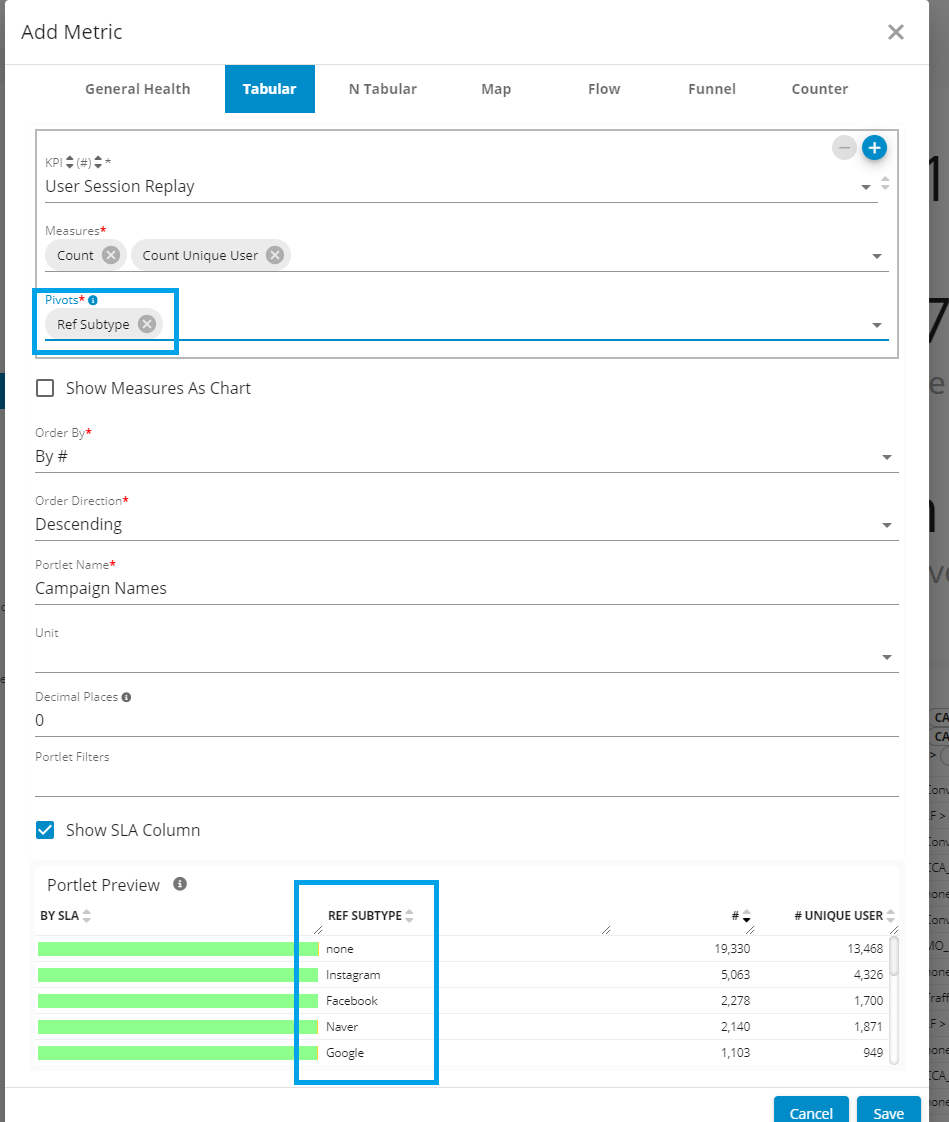Uncheck the Show SLA Column checkbox

coord(45,830)
